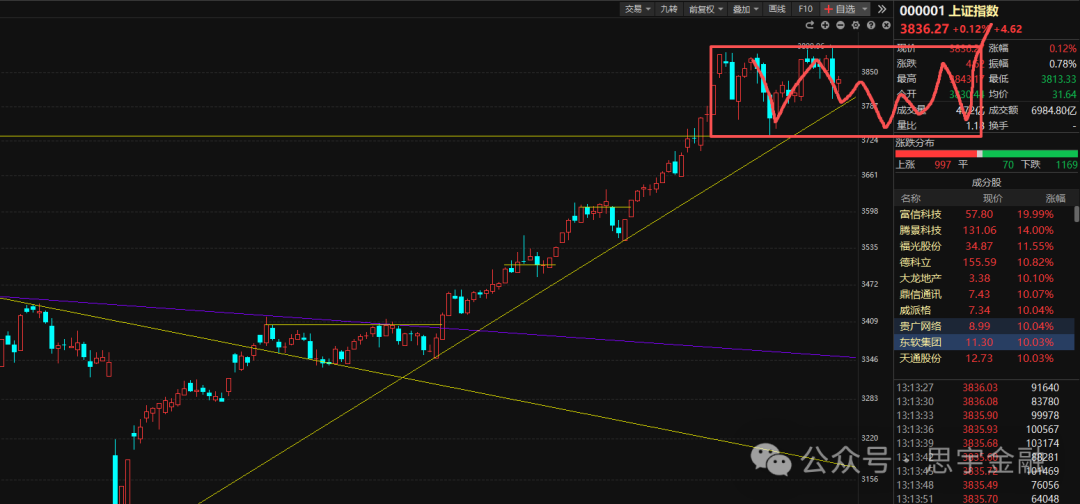The image size is (1080, 504).
Task: Select 德科立 stock row
Action: tap(984, 262)
